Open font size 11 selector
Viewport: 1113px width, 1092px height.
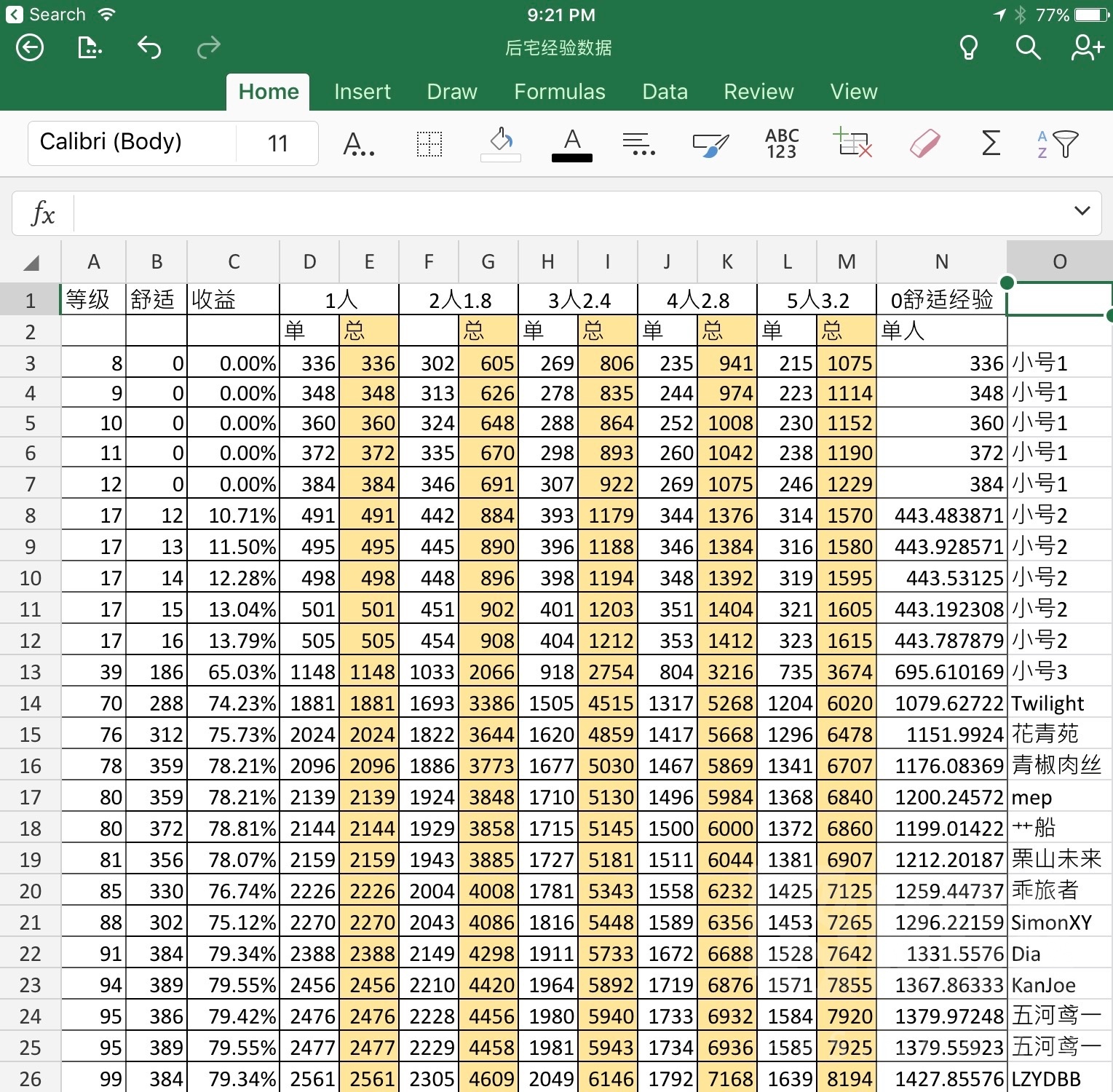tap(277, 143)
